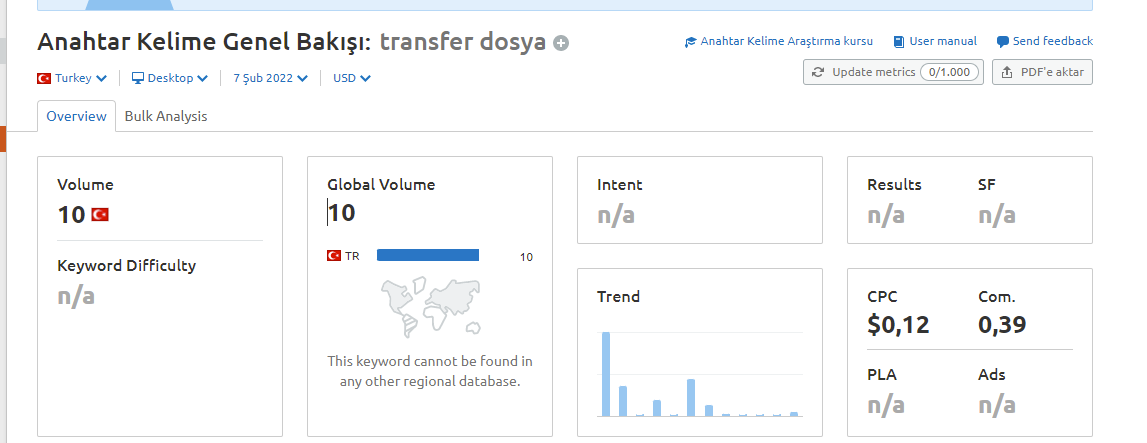The height and width of the screenshot is (443, 1147).
Task: Expand the Desktop device dropdown
Action: click(170, 78)
